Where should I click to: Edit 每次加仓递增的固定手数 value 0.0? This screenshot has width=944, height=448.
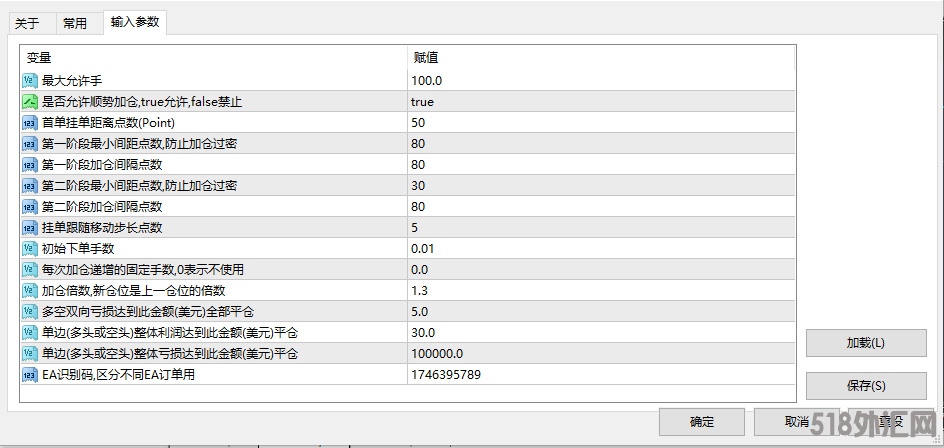coord(601,270)
